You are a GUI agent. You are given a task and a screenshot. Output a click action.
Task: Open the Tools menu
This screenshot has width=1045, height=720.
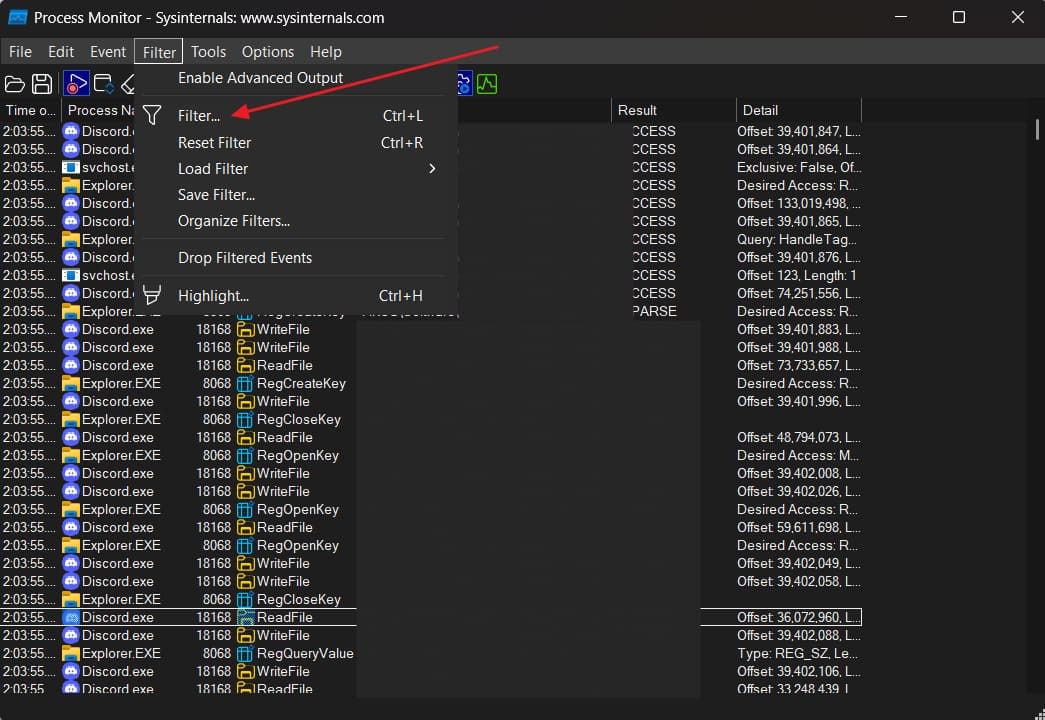209,51
